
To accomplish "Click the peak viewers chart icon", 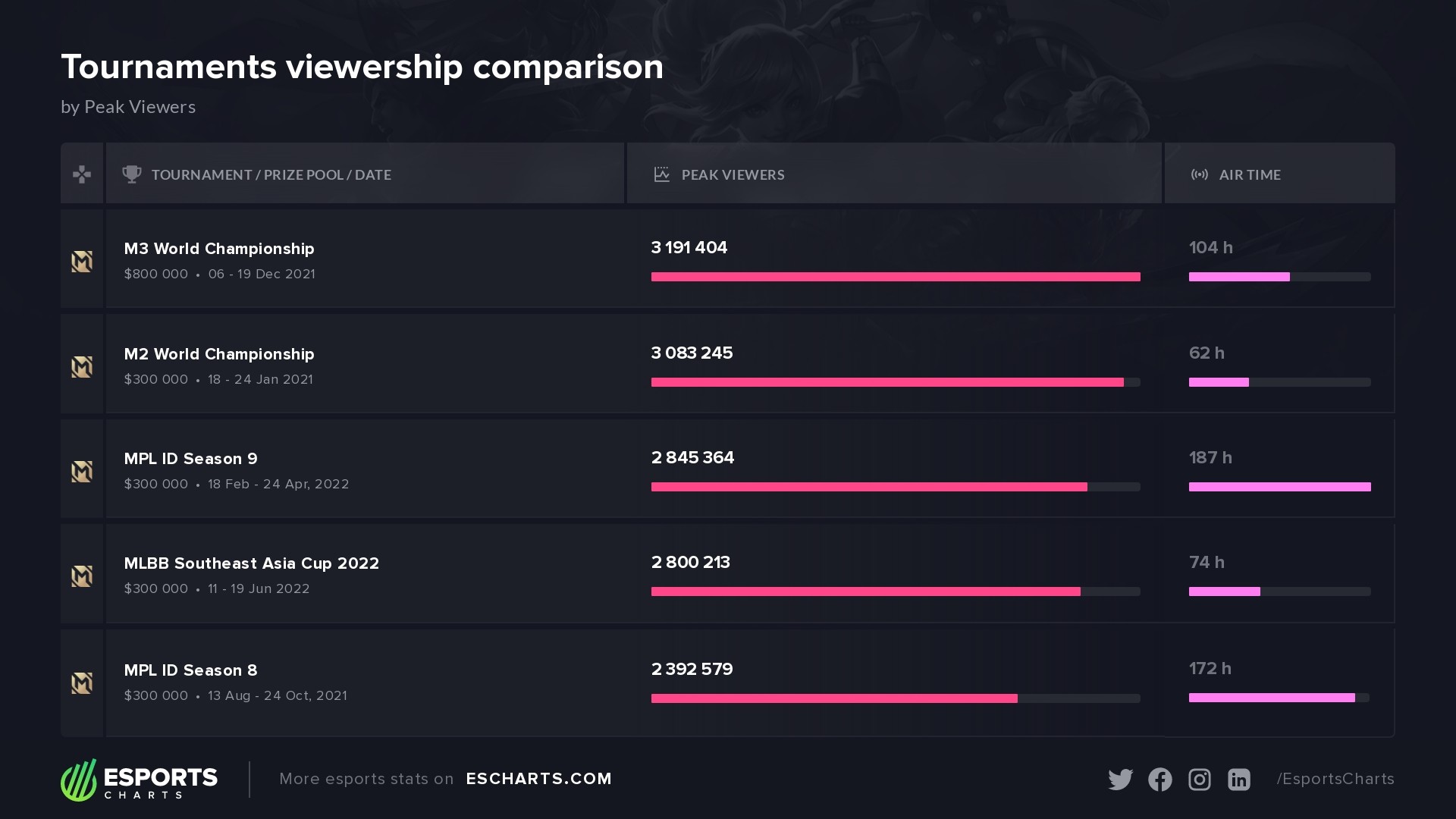I will [661, 174].
